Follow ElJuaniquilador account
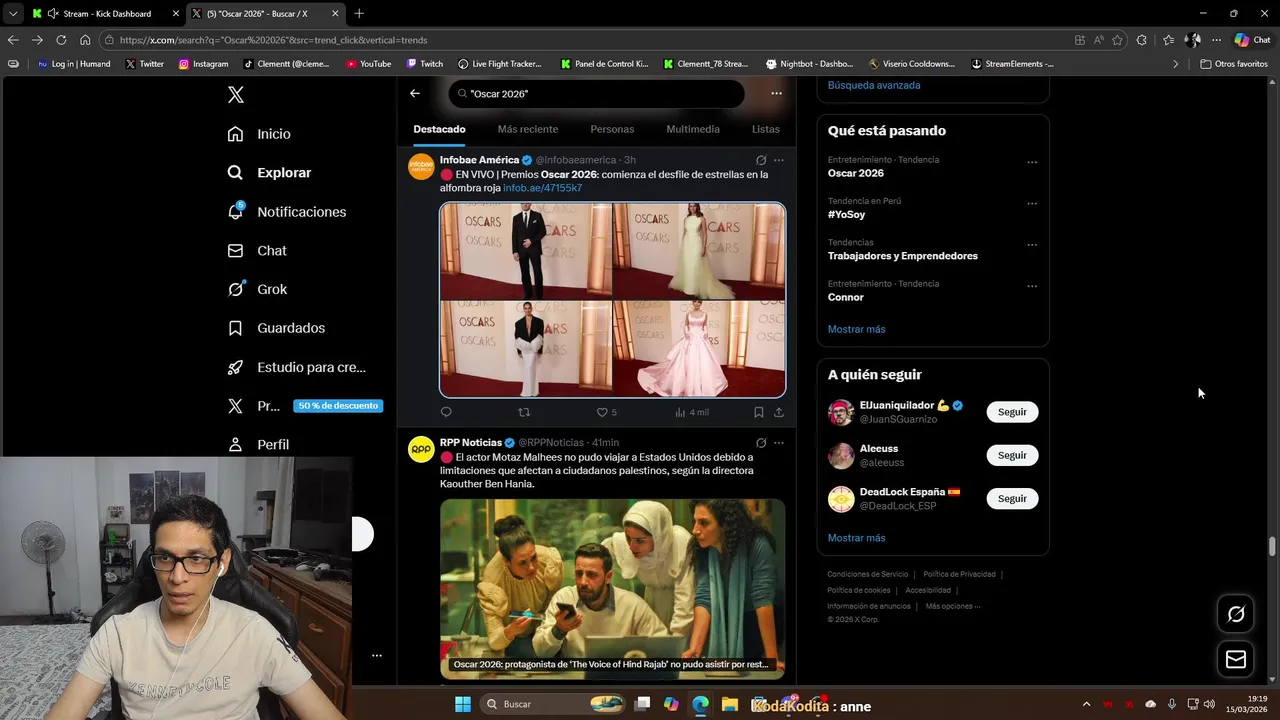The width and height of the screenshot is (1280, 720). pyautogui.click(x=1012, y=412)
